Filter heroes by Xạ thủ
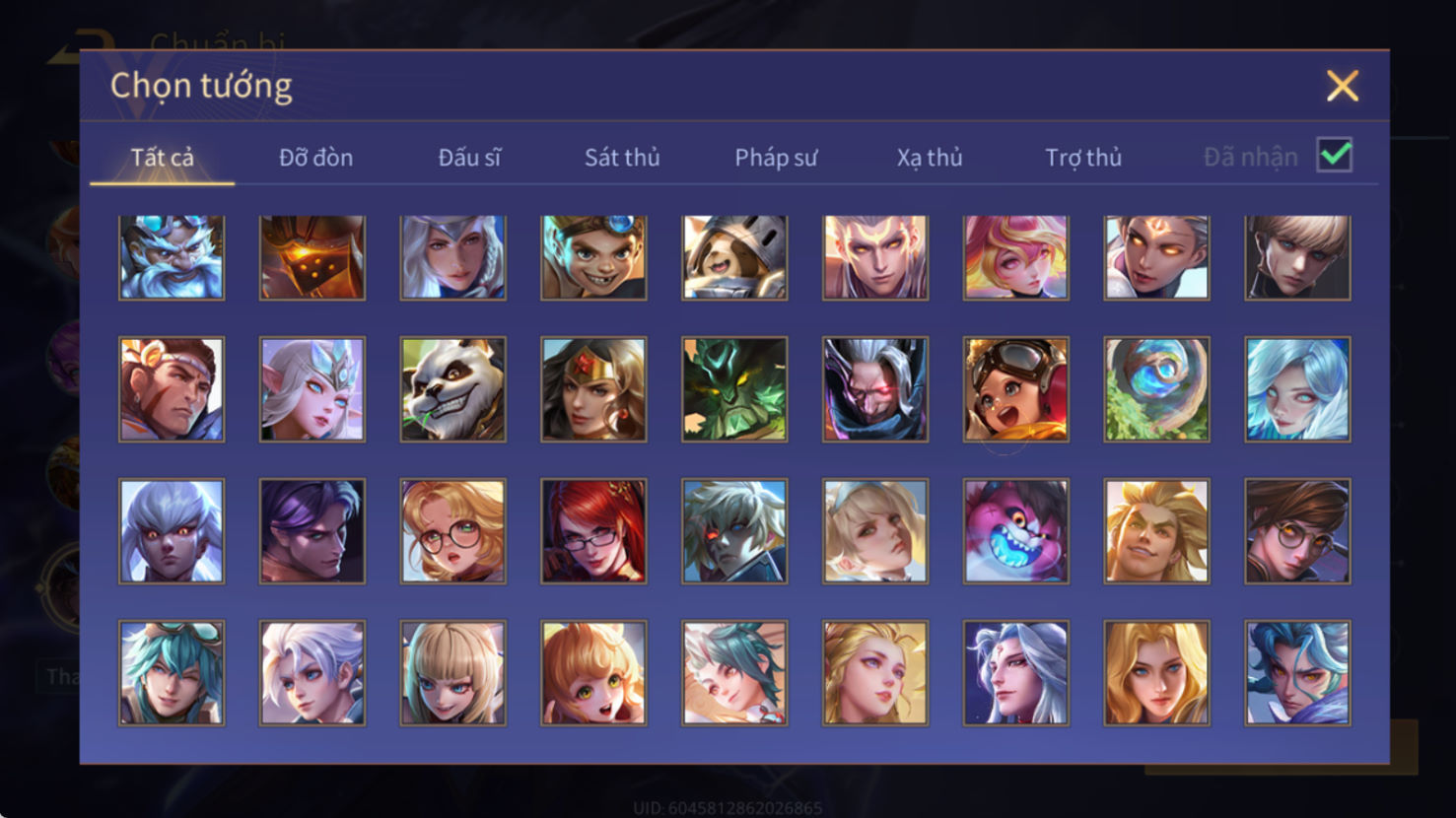This screenshot has width=1456, height=818. click(x=930, y=158)
